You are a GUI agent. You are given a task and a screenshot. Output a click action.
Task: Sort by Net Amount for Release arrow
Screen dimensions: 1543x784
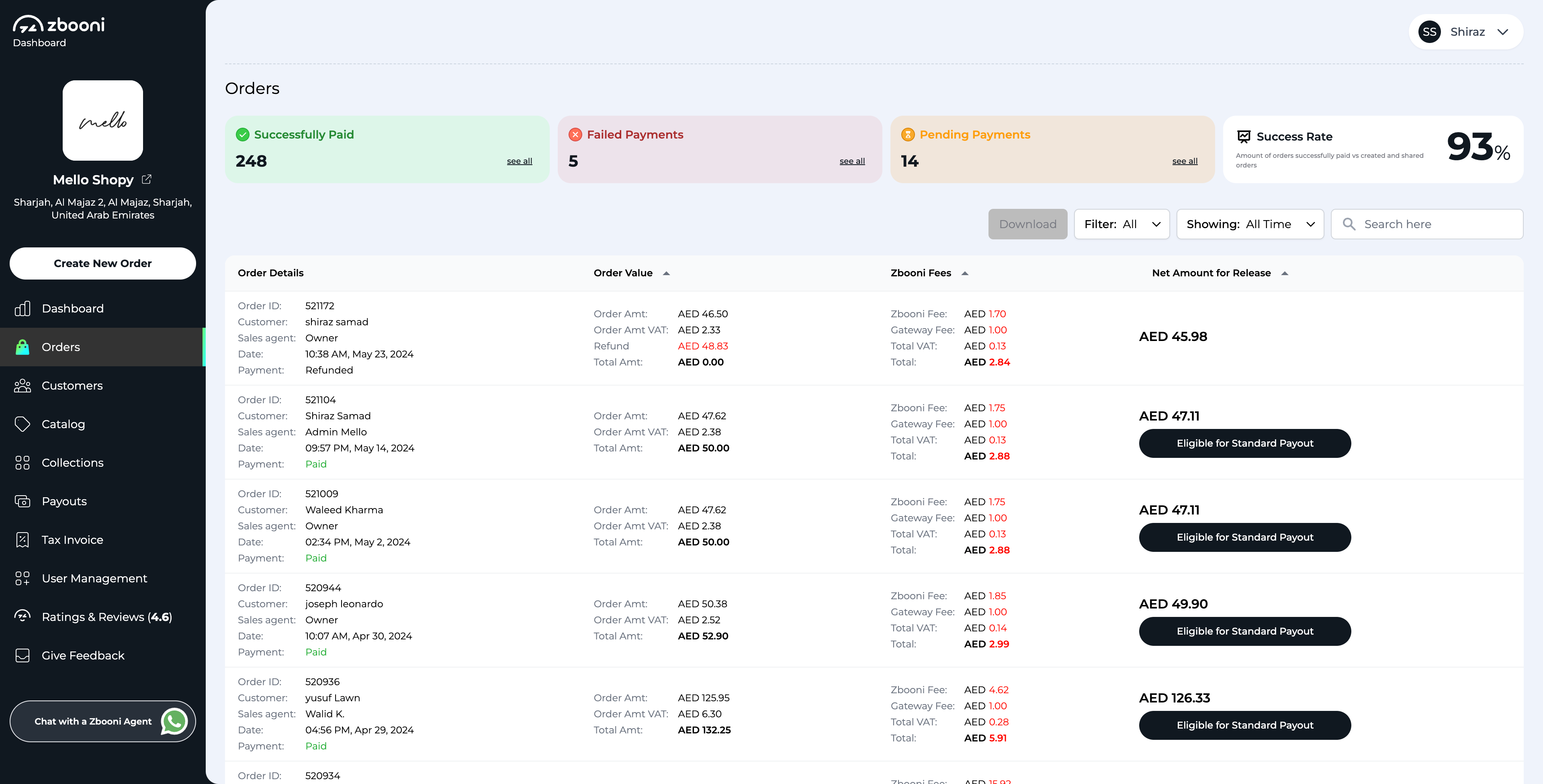click(x=1284, y=273)
